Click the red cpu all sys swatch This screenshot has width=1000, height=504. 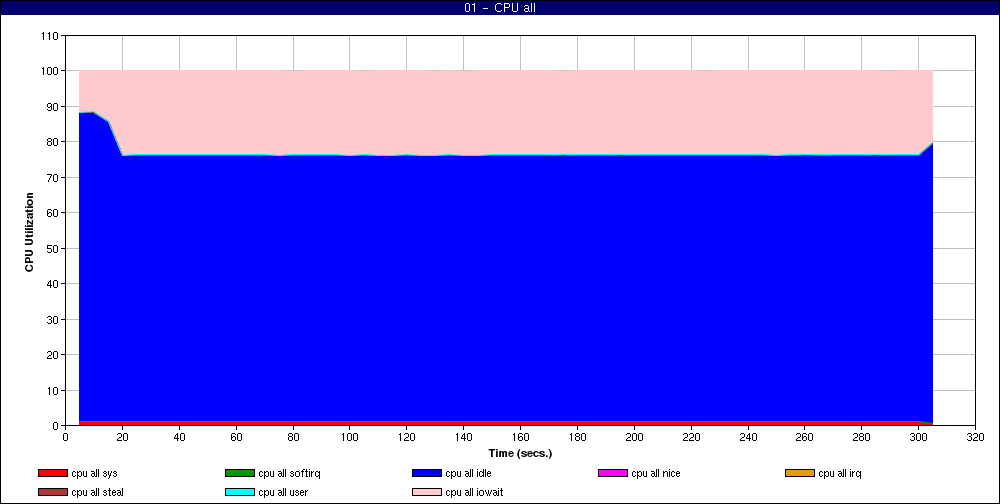(53, 473)
